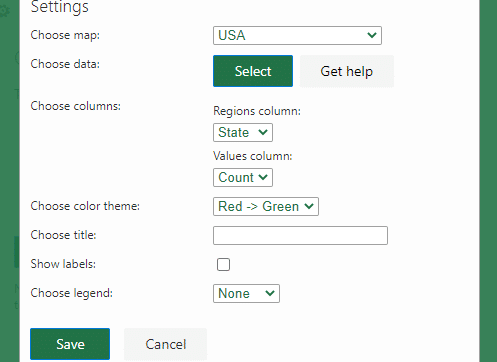Cancel the settings dialog

pyautogui.click(x=166, y=344)
